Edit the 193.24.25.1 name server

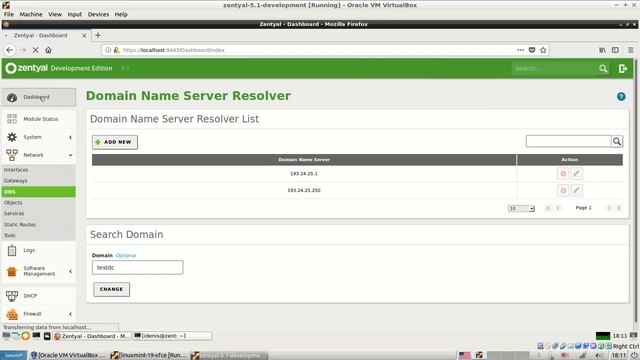pos(576,173)
